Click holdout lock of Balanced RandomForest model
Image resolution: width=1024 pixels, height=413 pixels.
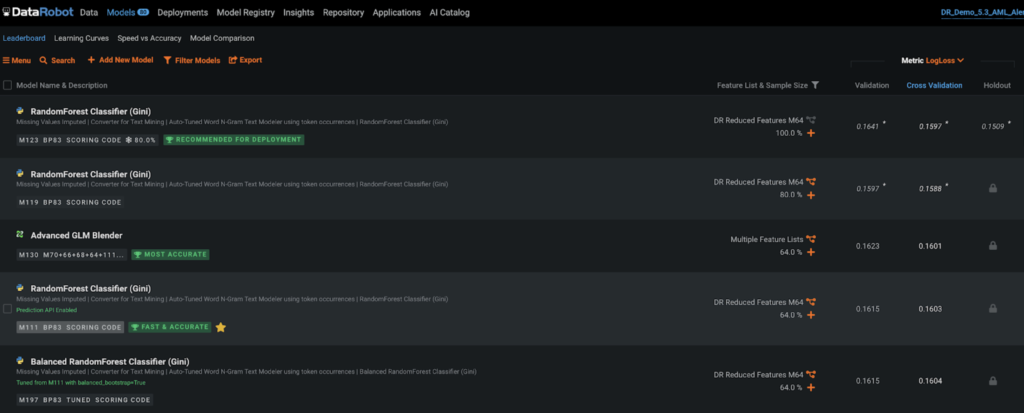click(993, 381)
